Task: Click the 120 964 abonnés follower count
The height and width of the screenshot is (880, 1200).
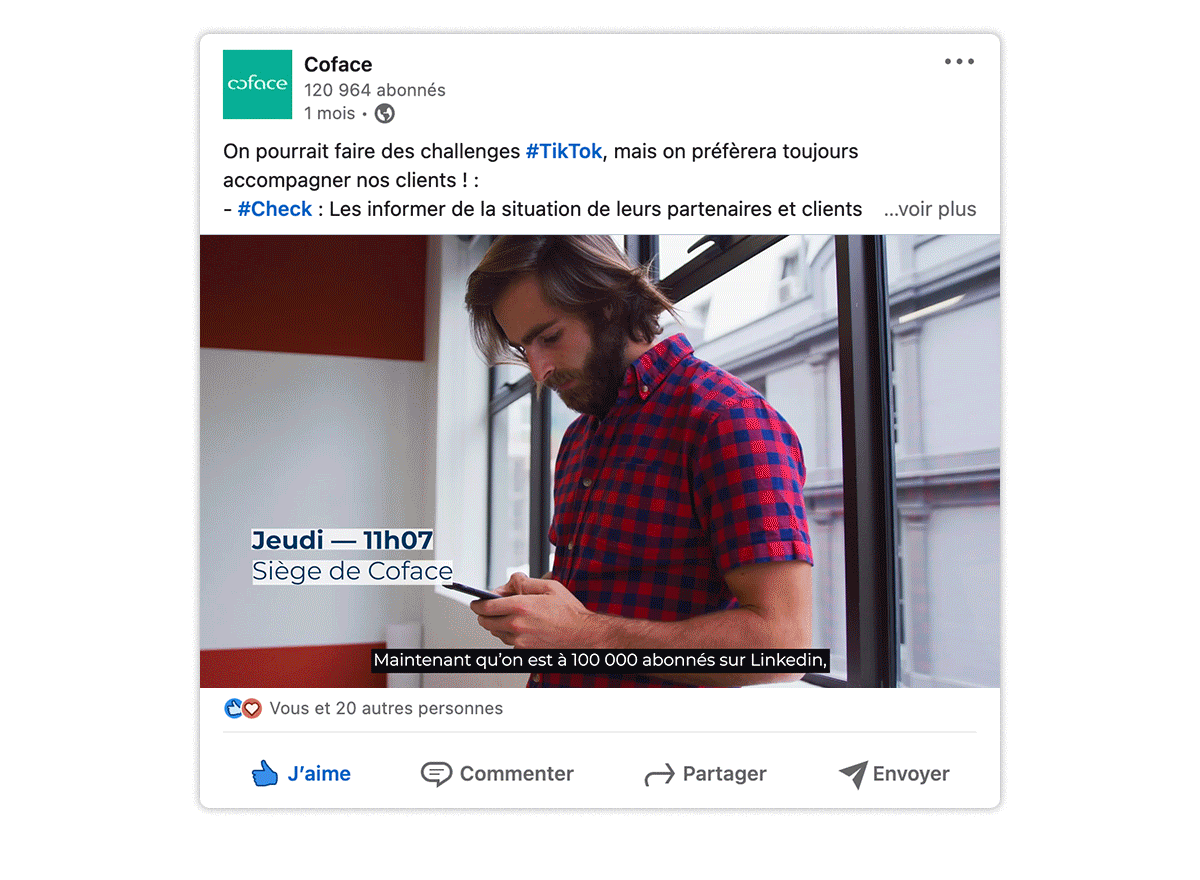Action: pos(375,90)
